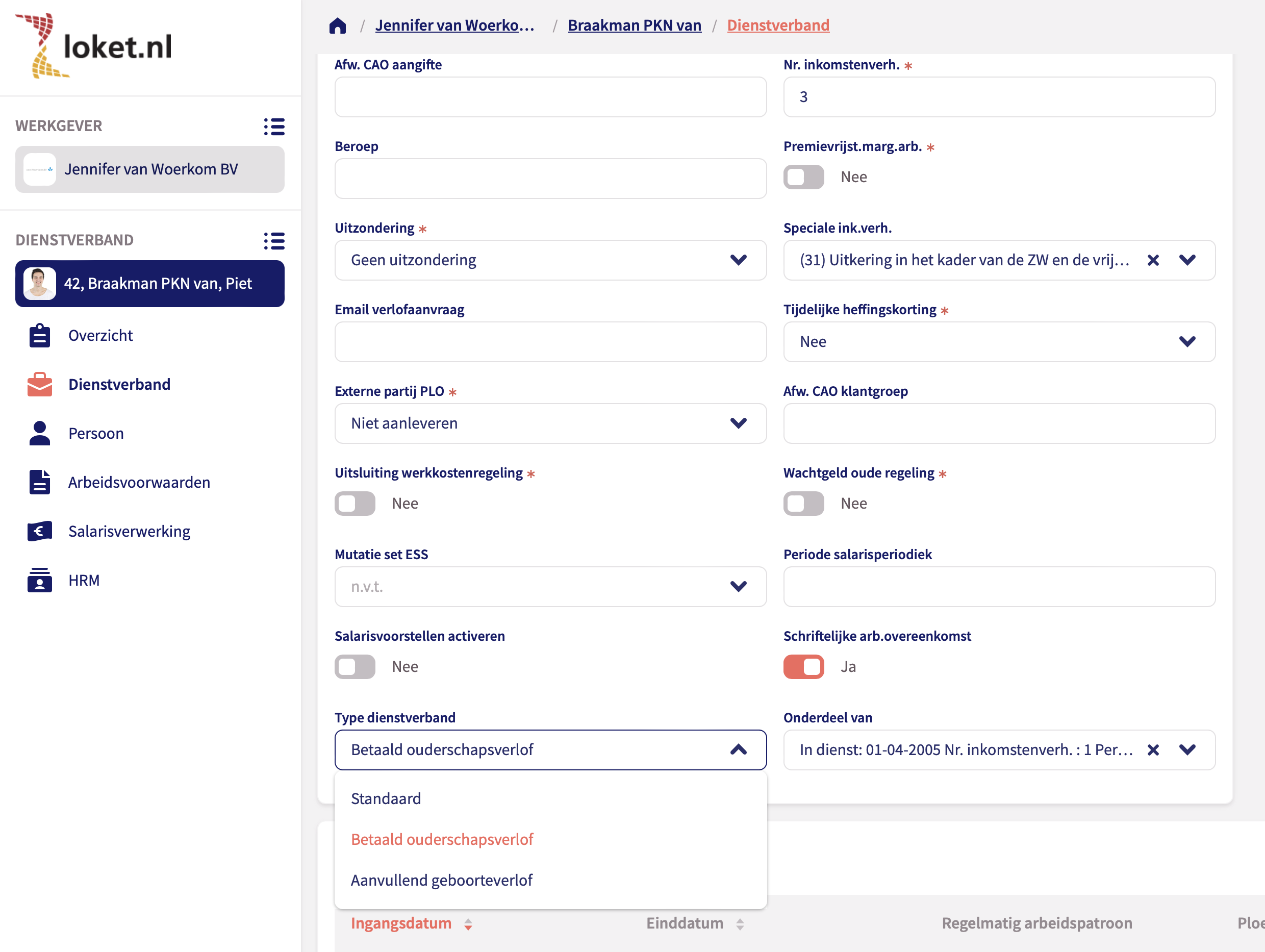The width and height of the screenshot is (1265, 952).
Task: Click the Salarisverwerking euro icon
Action: click(x=39, y=531)
